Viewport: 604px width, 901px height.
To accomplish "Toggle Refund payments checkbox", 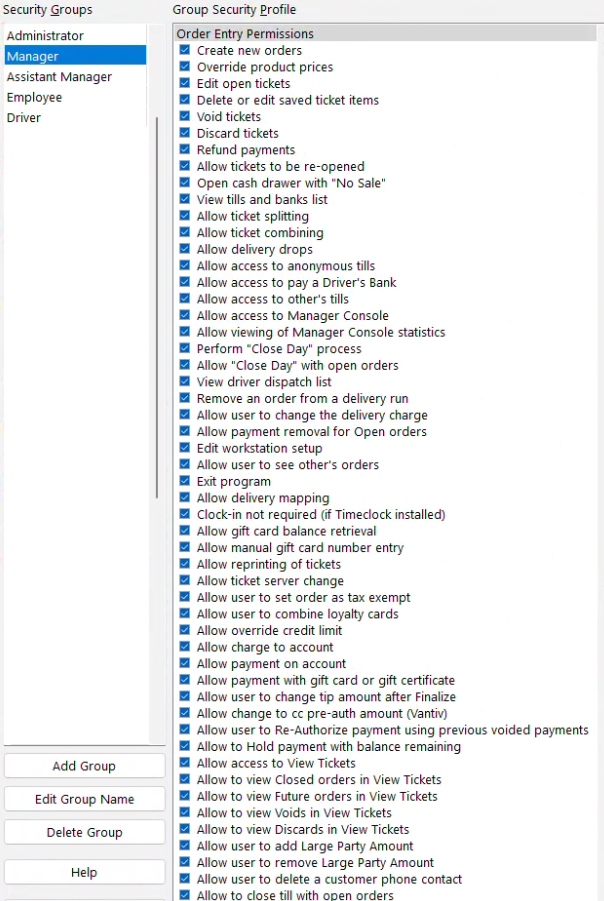I will coord(184,149).
